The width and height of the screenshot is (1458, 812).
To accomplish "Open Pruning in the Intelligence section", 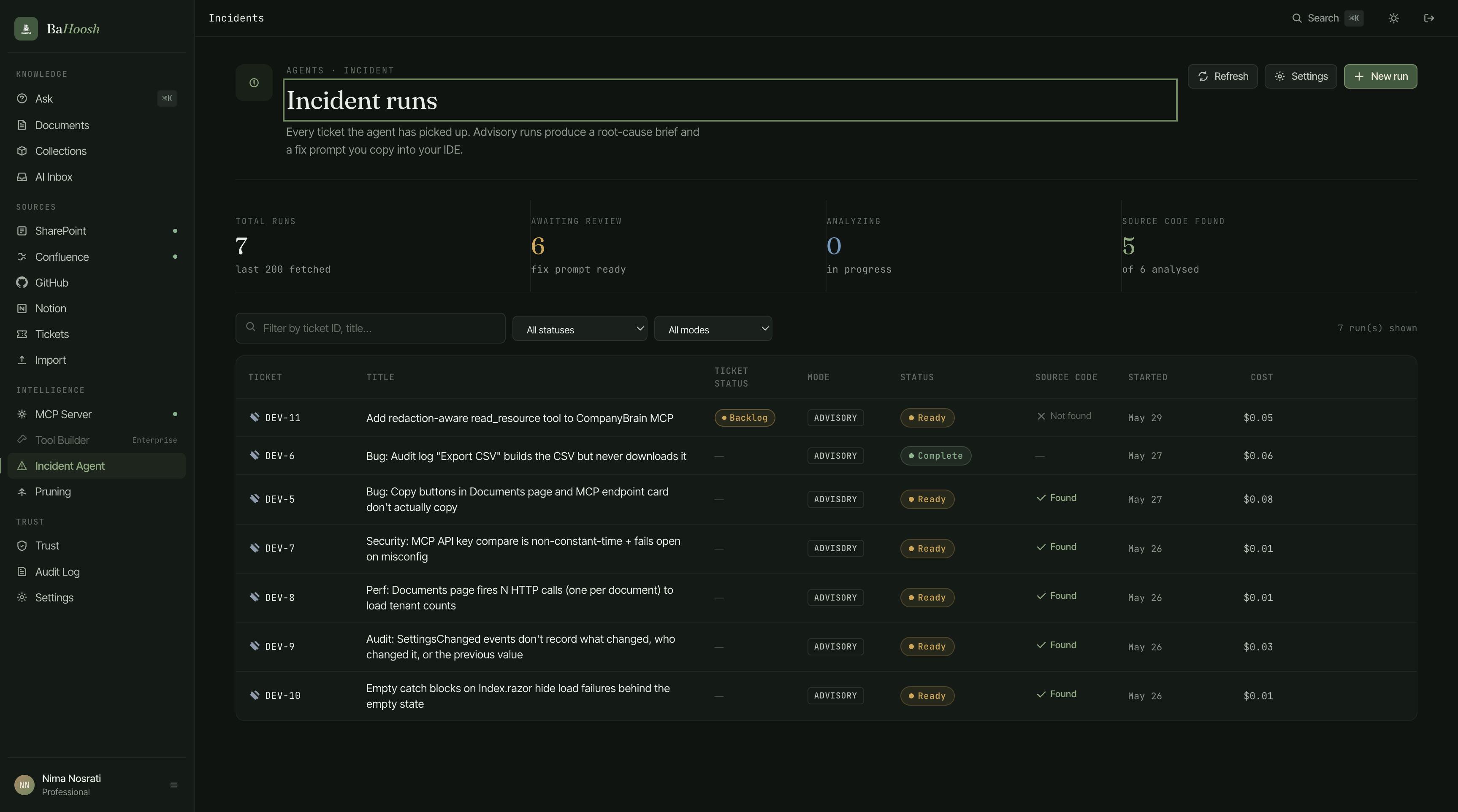I will [x=96, y=492].
